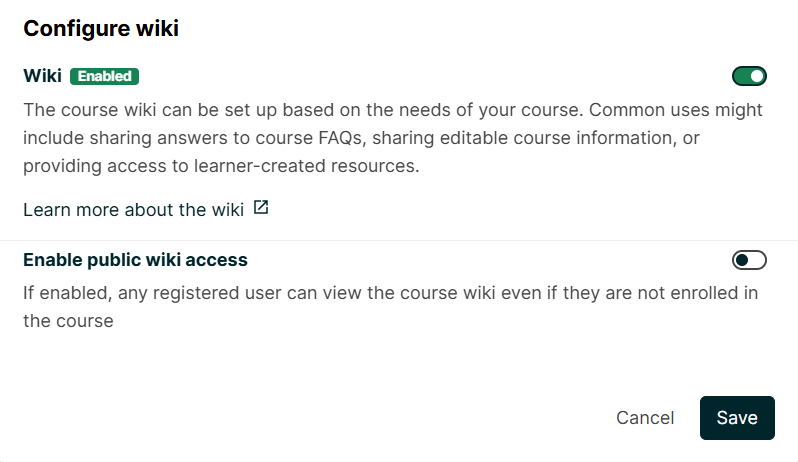Click the bold "Wiki" section label
798x462 pixels.
click(42, 76)
